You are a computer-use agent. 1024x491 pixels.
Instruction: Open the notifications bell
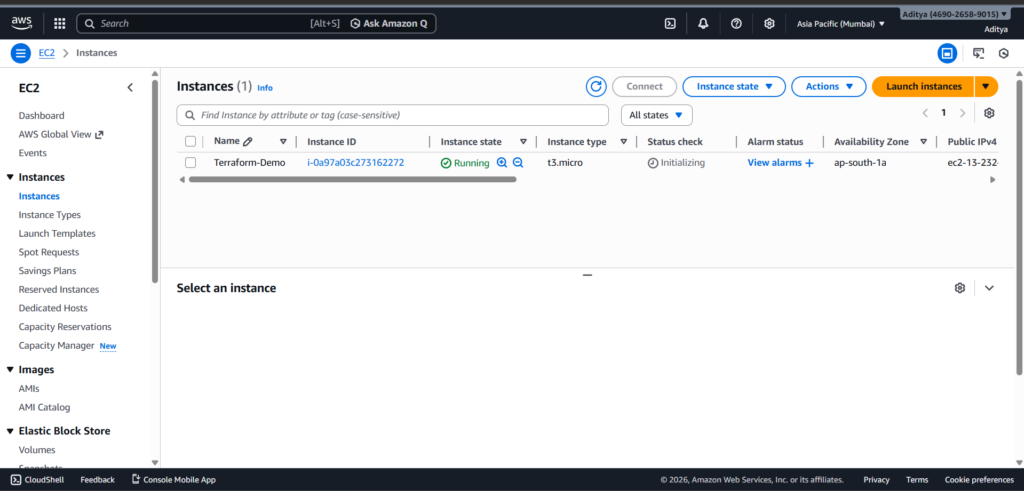(x=703, y=23)
